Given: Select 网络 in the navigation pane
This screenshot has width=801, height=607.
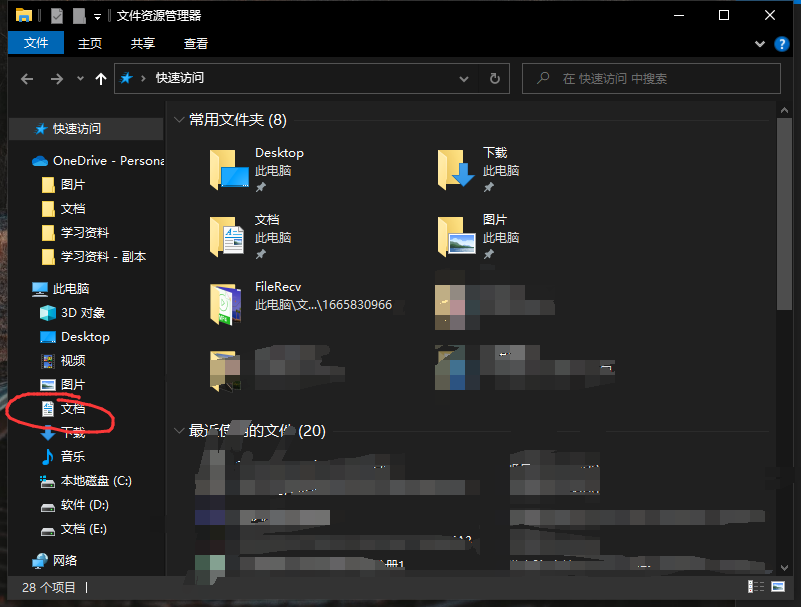Looking at the screenshot, I should pos(65,560).
